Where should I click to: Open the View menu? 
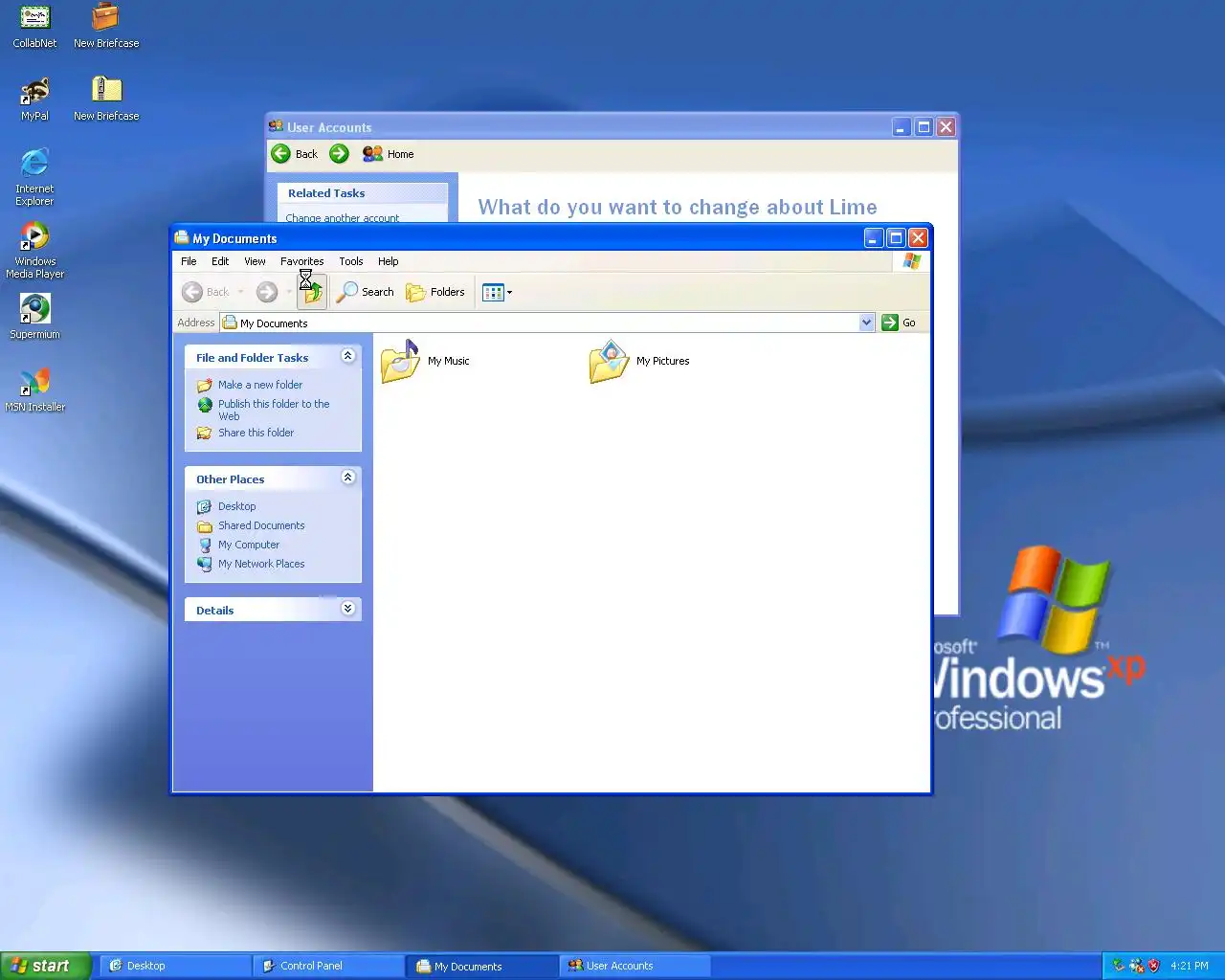[255, 261]
